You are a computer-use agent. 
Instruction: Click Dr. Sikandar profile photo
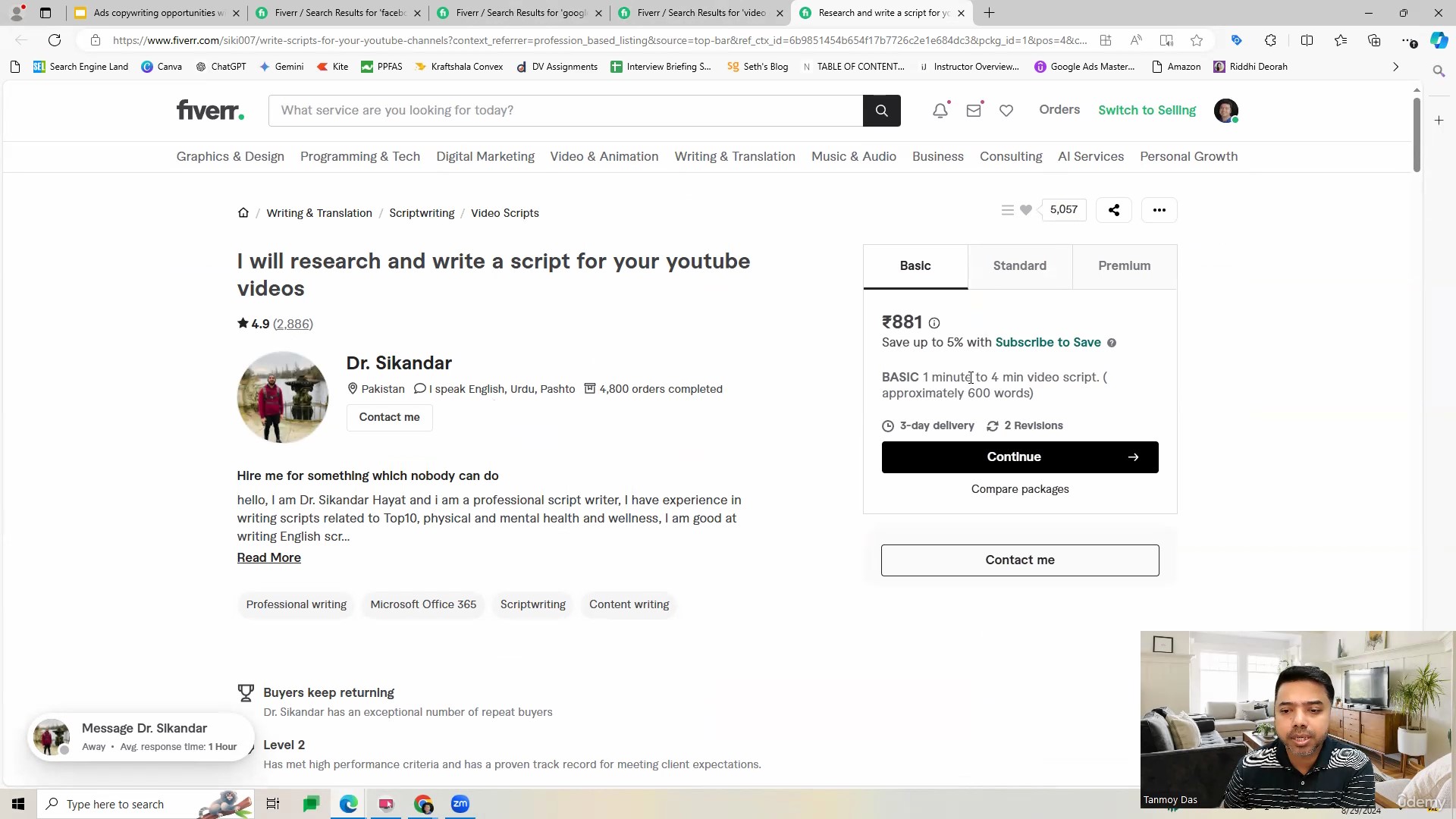click(x=283, y=397)
